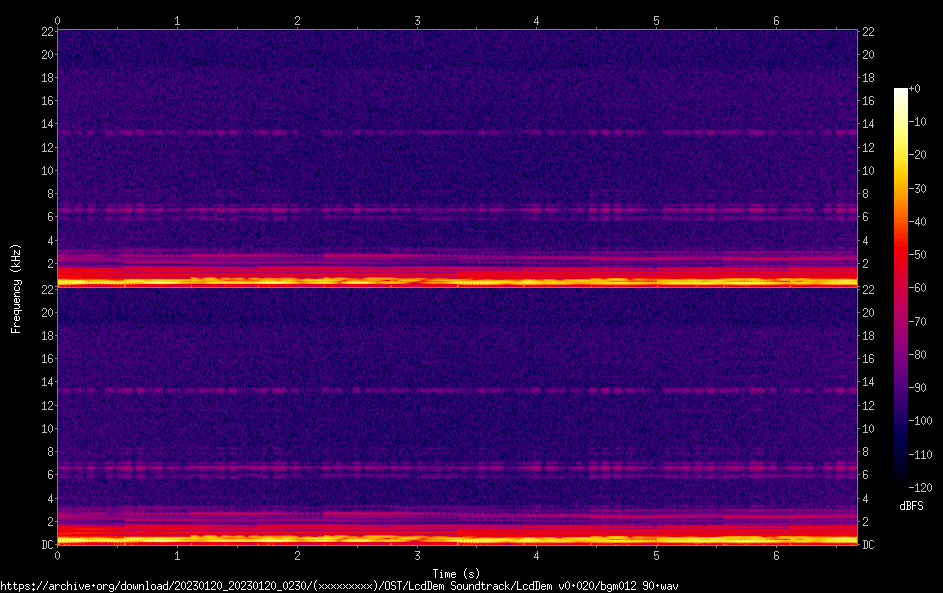This screenshot has height=593, width=943.
Task: Click the 5-second tick on the bottom time axis
Action: pos(656,555)
